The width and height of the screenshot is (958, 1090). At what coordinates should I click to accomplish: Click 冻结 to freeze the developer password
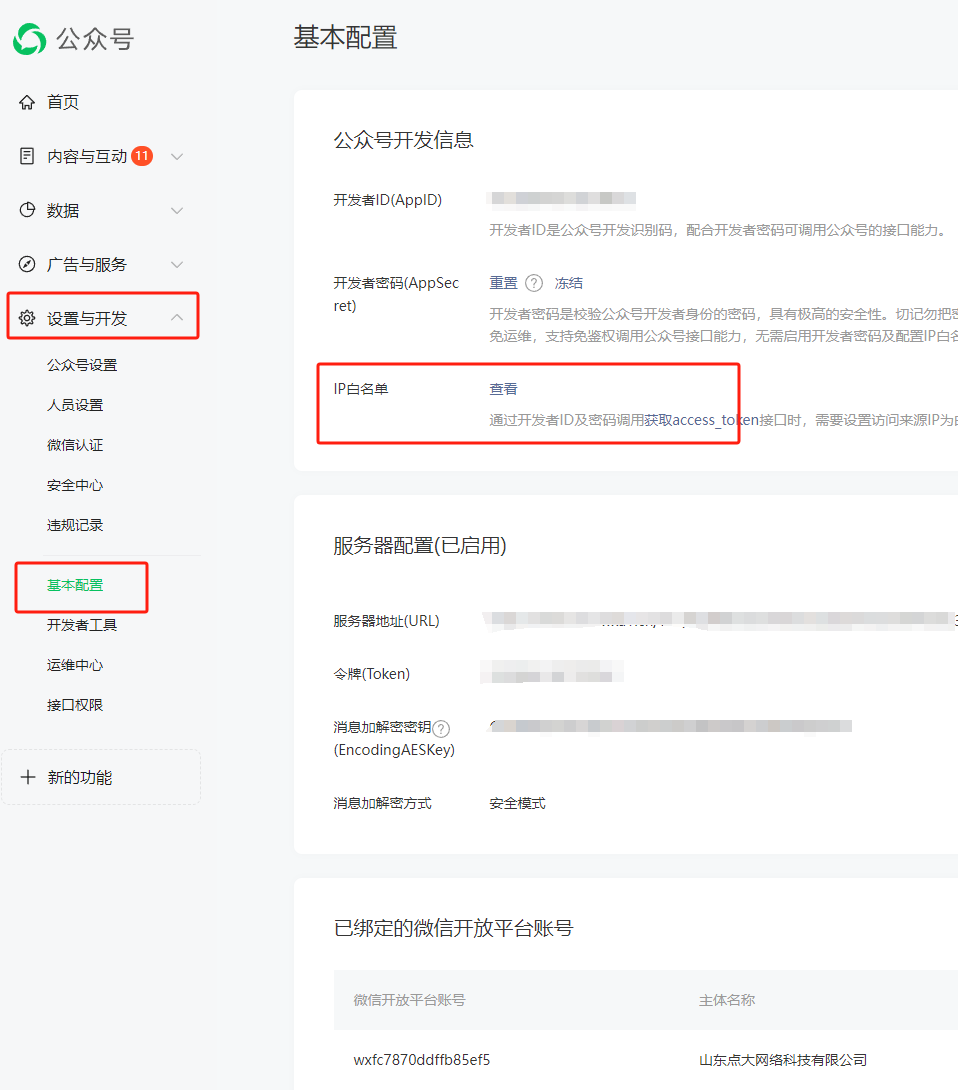click(569, 283)
